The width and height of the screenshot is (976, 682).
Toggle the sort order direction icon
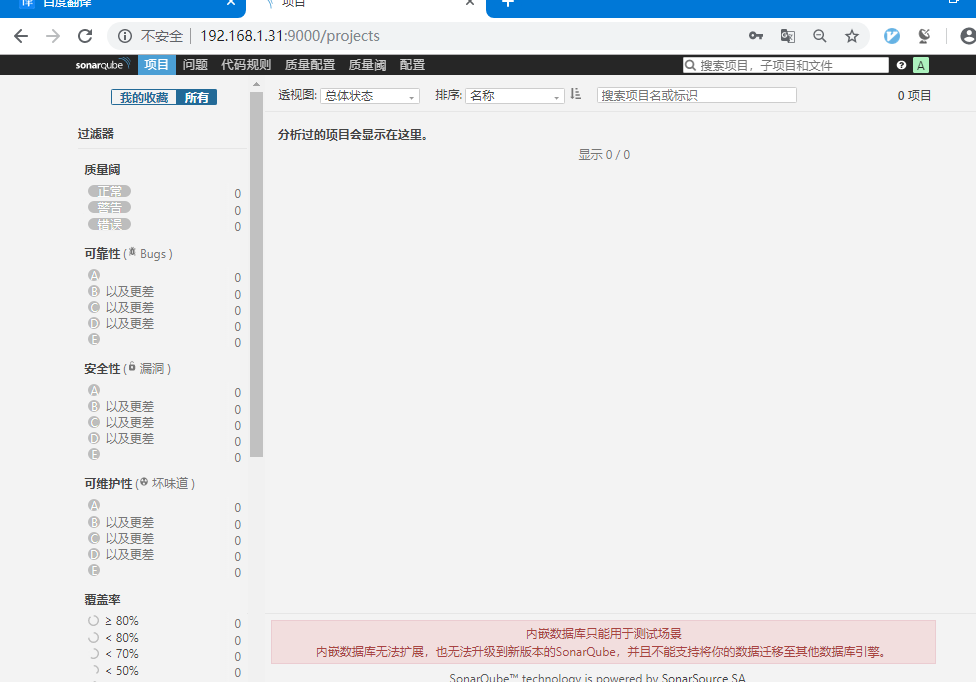575,93
